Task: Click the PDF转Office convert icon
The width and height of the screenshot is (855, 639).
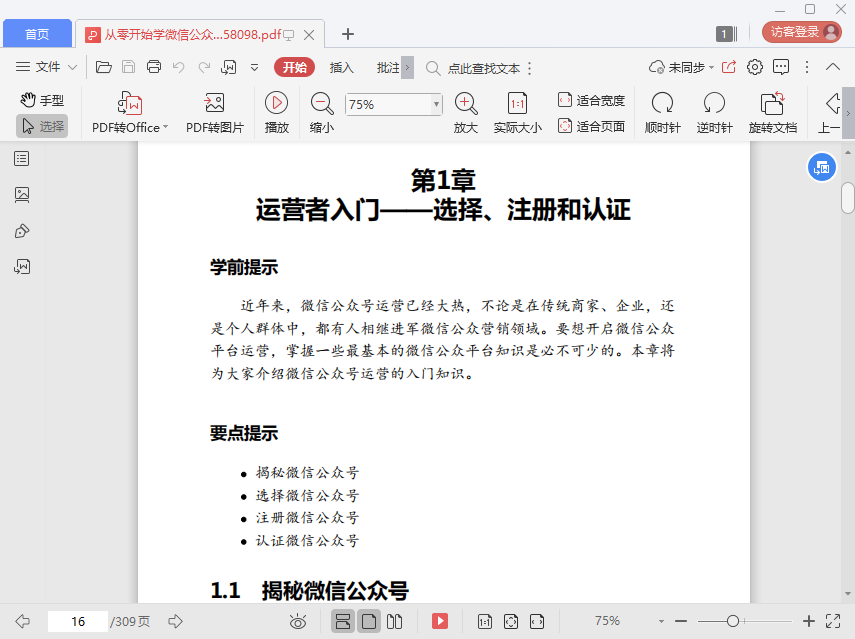Action: tap(130, 104)
